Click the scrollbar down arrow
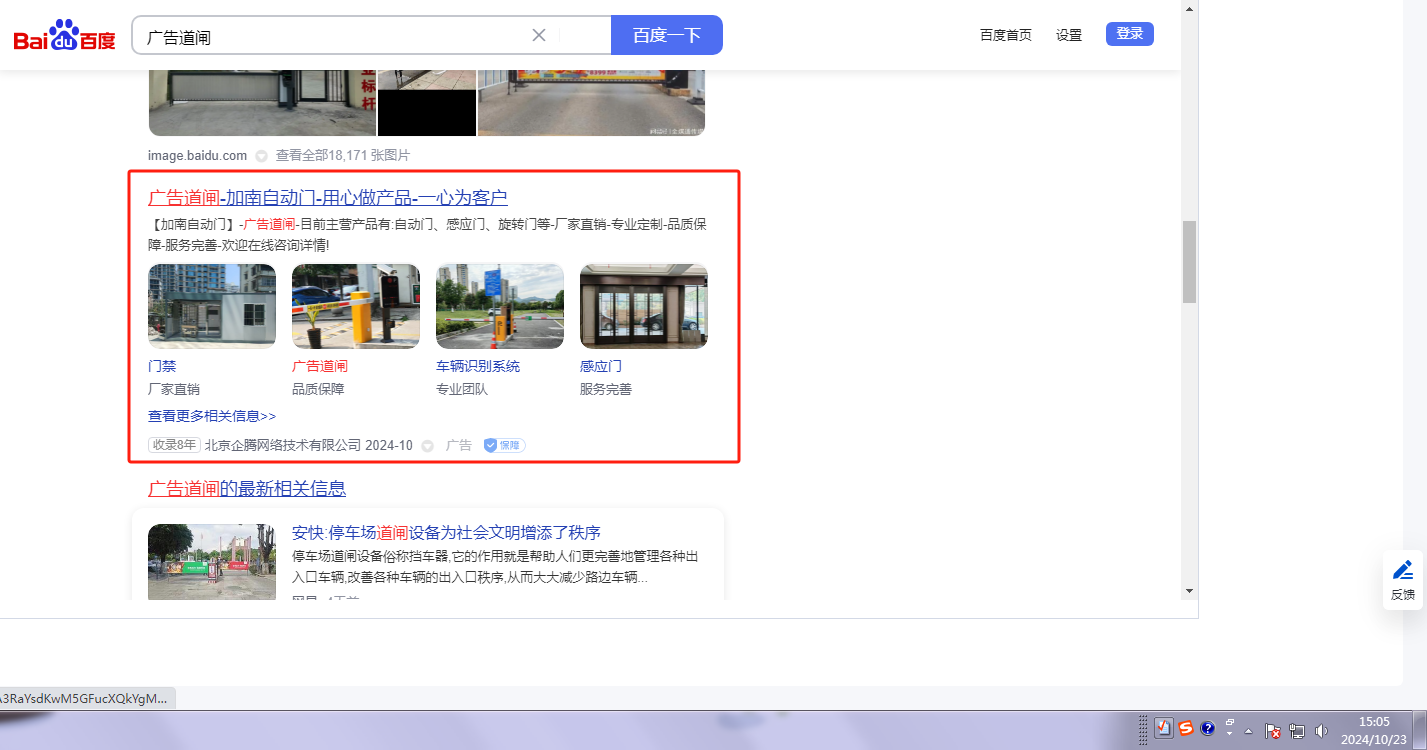 click(x=1190, y=591)
